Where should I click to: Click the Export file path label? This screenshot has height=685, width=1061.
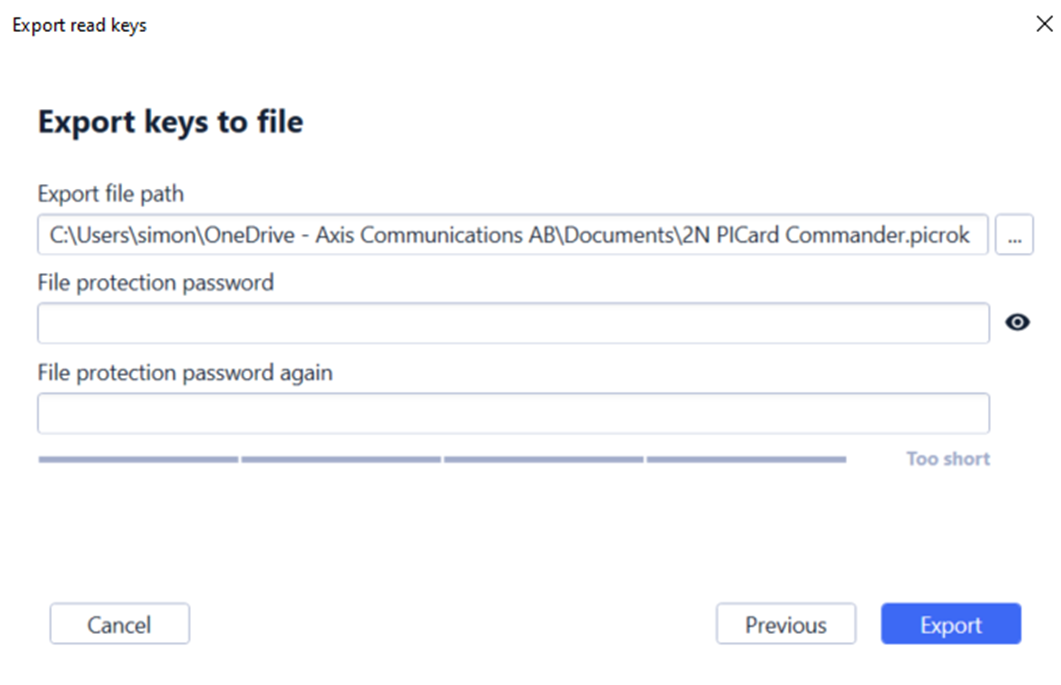point(111,194)
